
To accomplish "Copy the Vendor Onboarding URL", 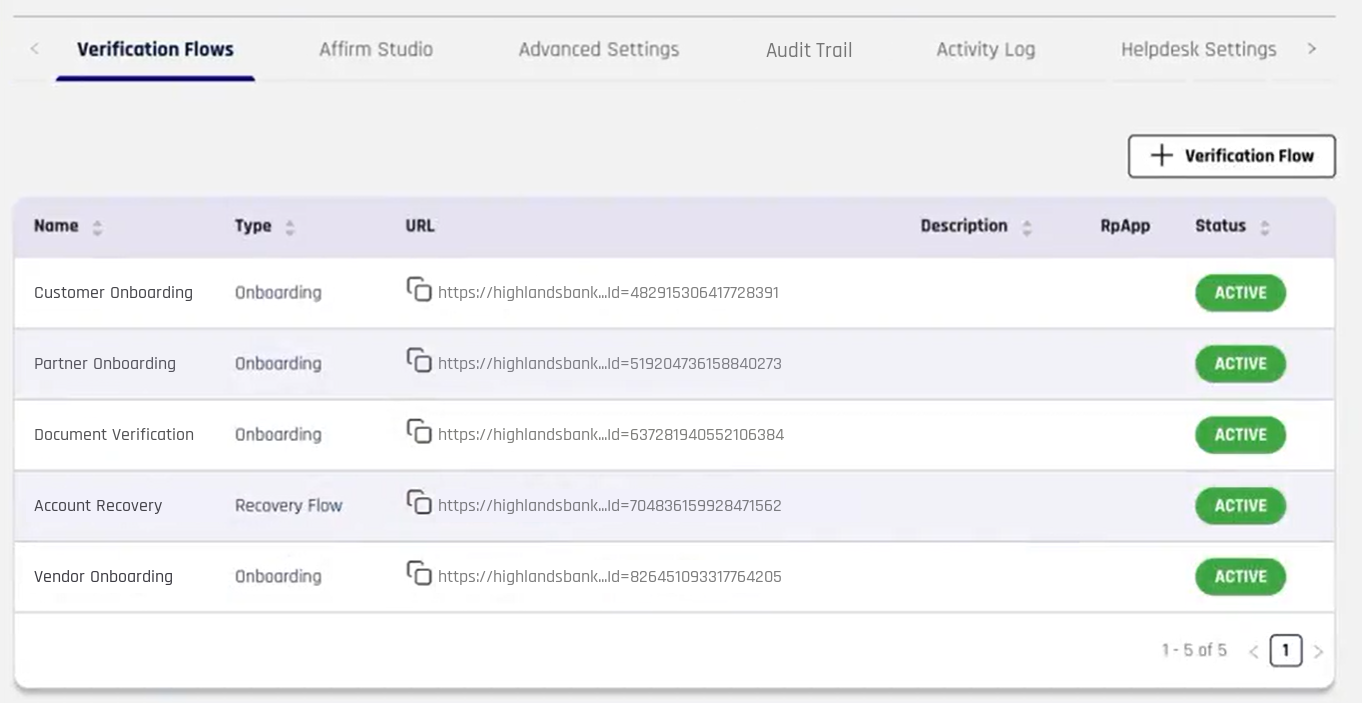I will 419,574.
